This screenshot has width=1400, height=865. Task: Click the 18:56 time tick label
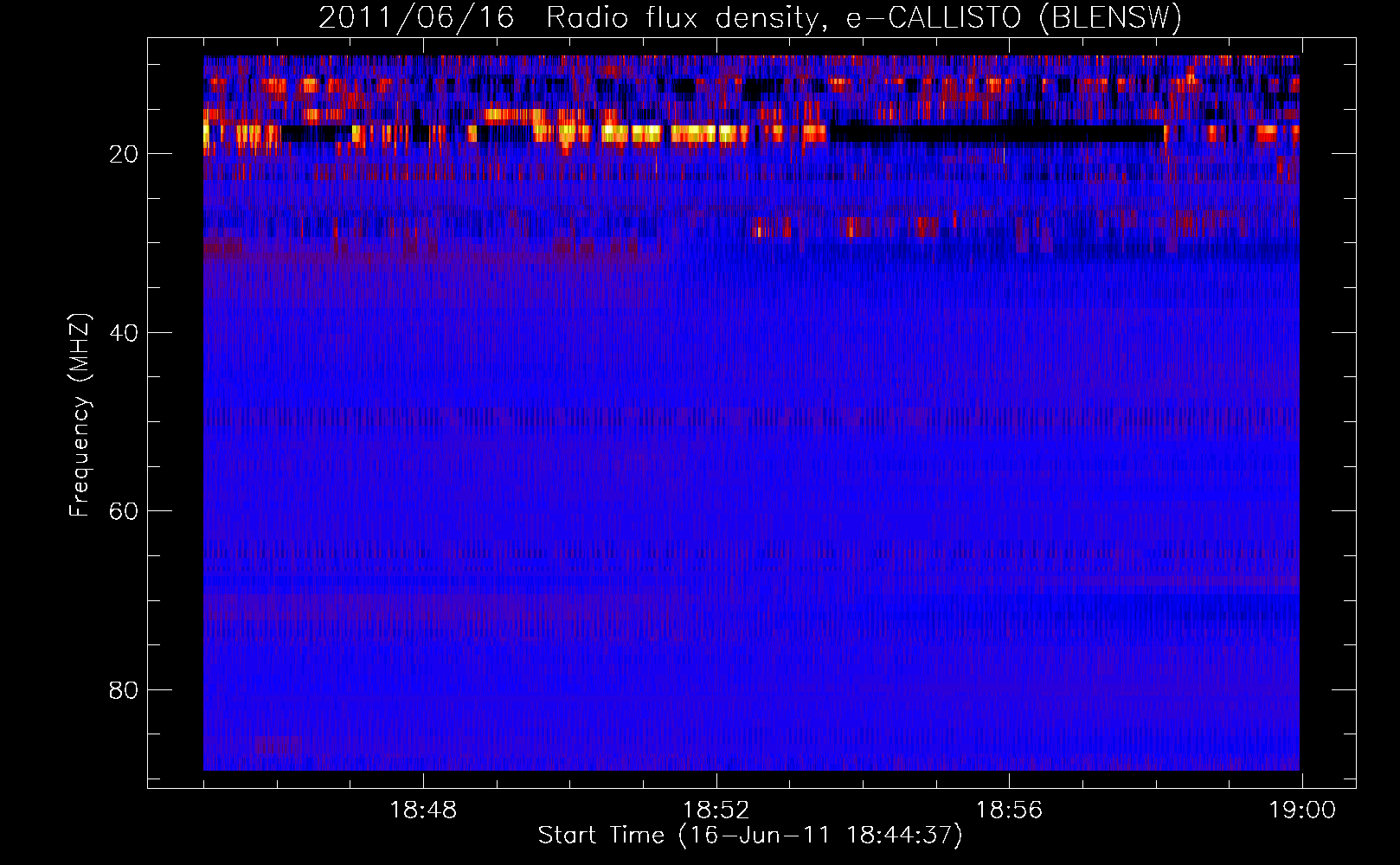[1009, 811]
